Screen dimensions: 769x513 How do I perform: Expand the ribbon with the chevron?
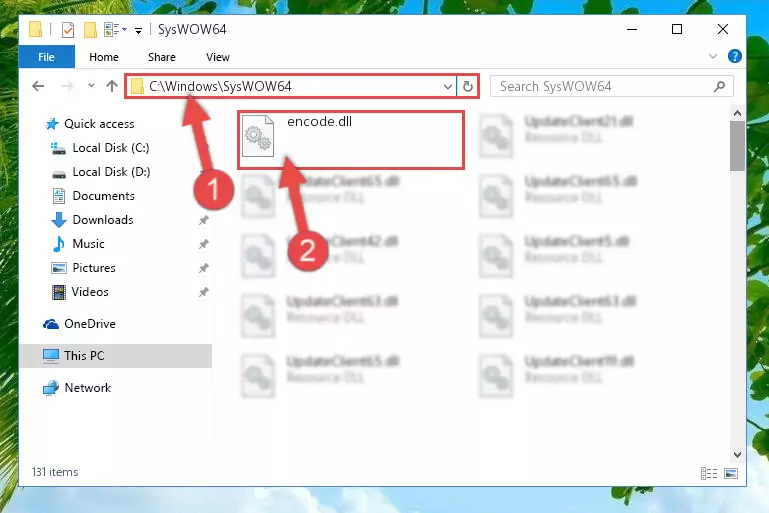point(713,56)
